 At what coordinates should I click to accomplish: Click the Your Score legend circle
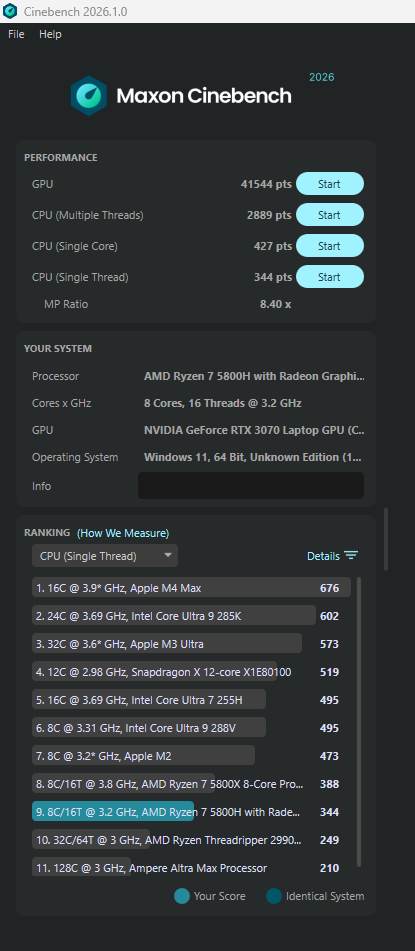(x=181, y=896)
